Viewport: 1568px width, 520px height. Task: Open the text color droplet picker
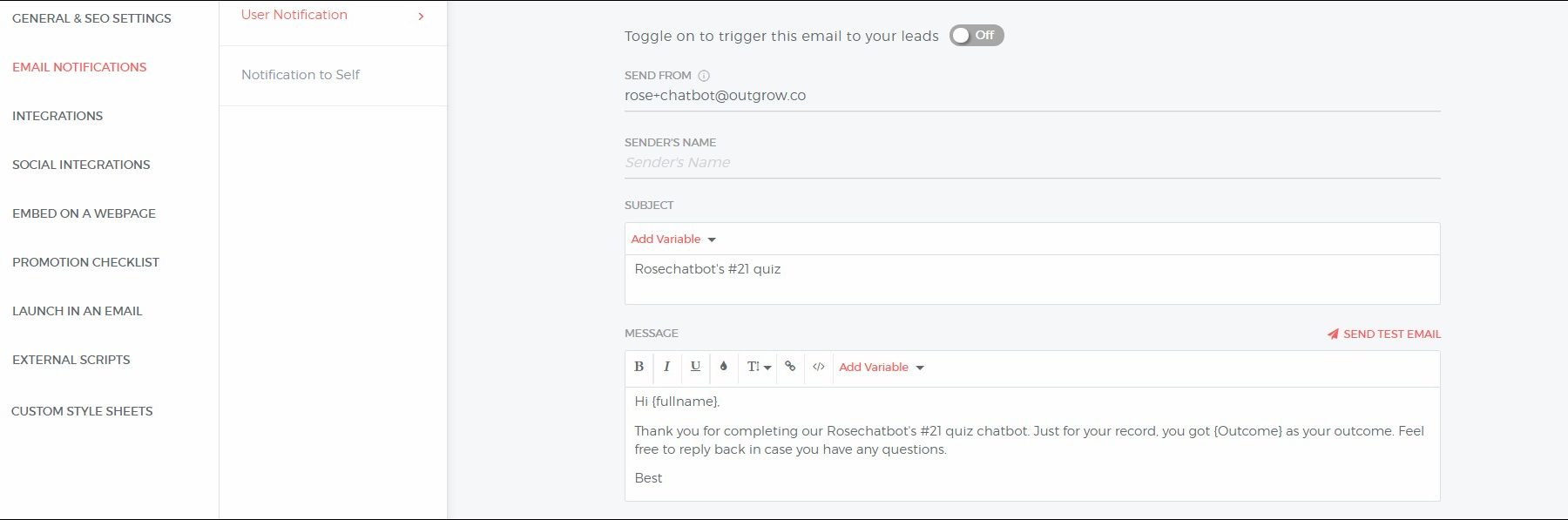(723, 367)
